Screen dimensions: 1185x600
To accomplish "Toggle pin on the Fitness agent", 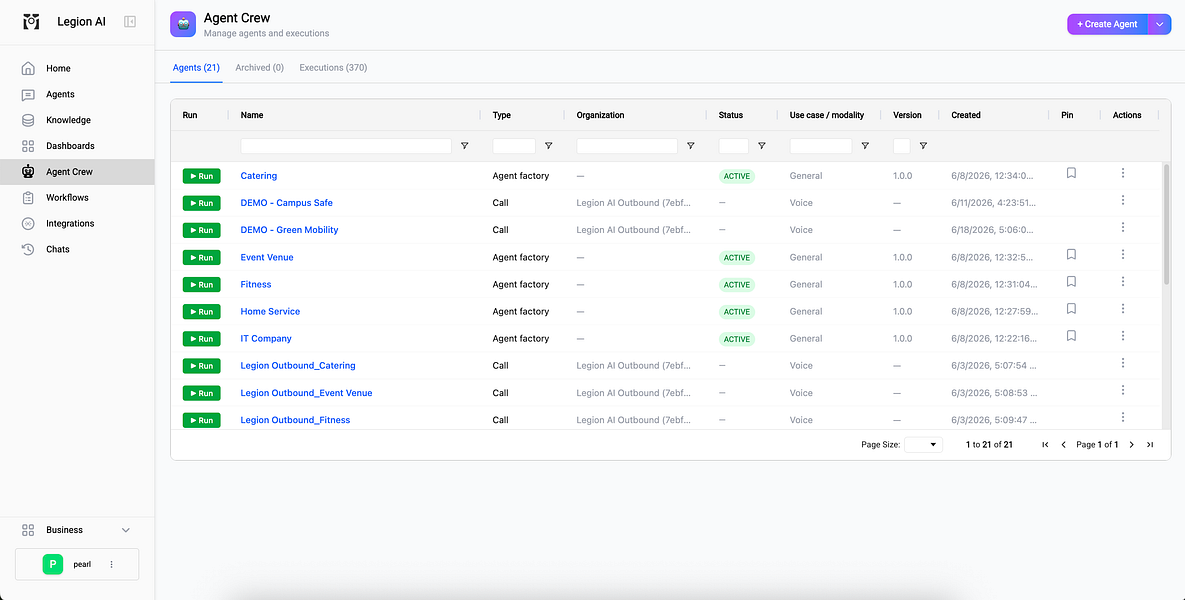I will pyautogui.click(x=1071, y=282).
